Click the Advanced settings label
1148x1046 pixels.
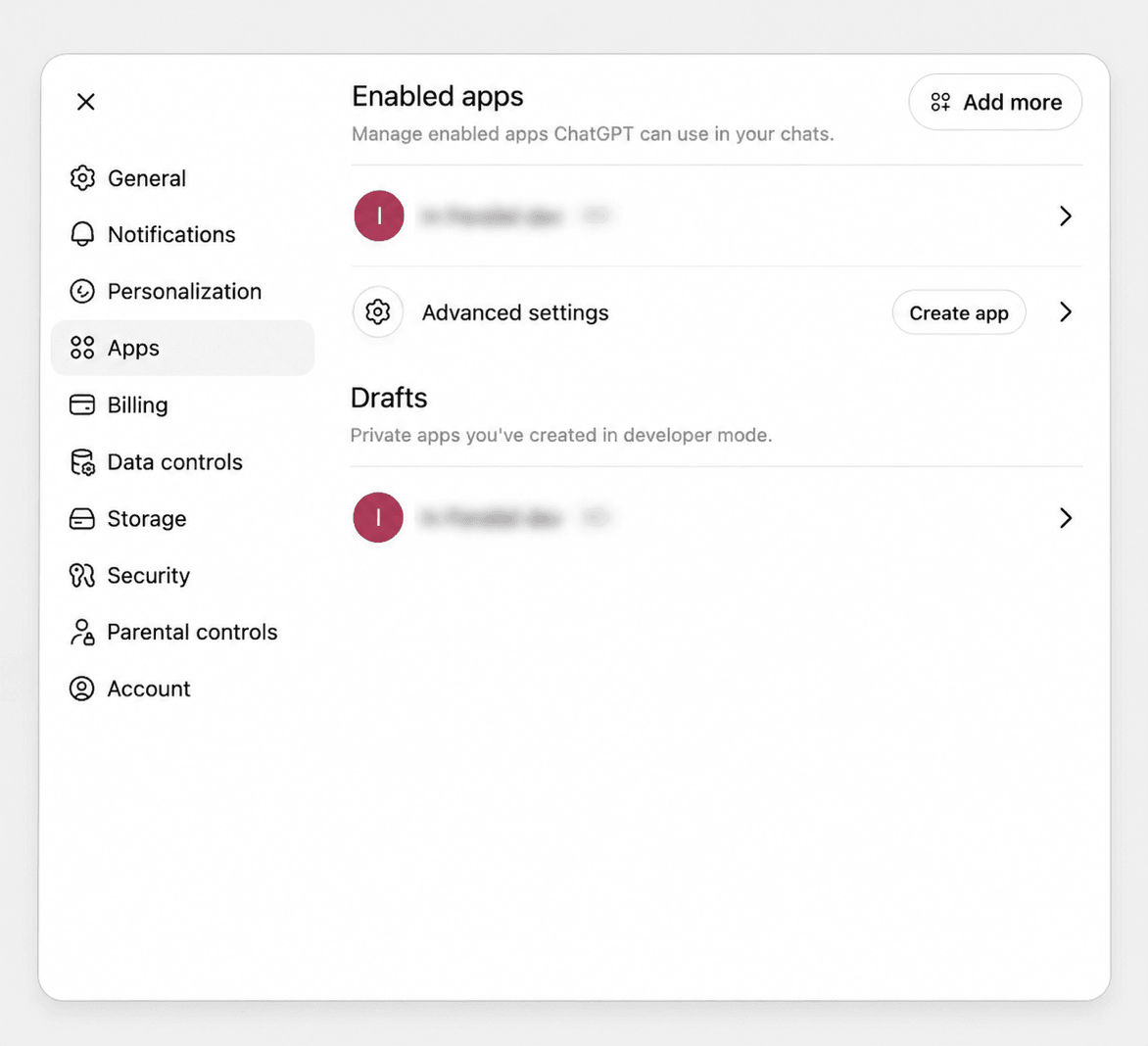pos(515,313)
